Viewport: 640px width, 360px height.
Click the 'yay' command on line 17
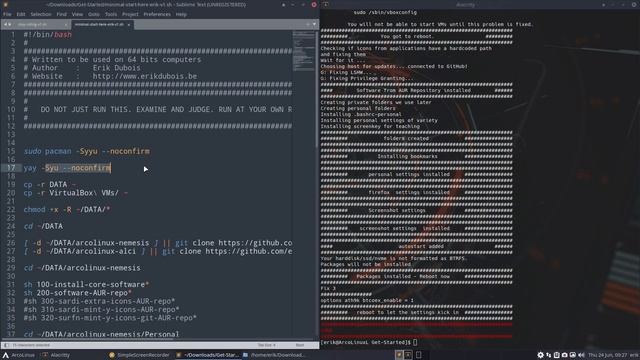(x=30, y=168)
